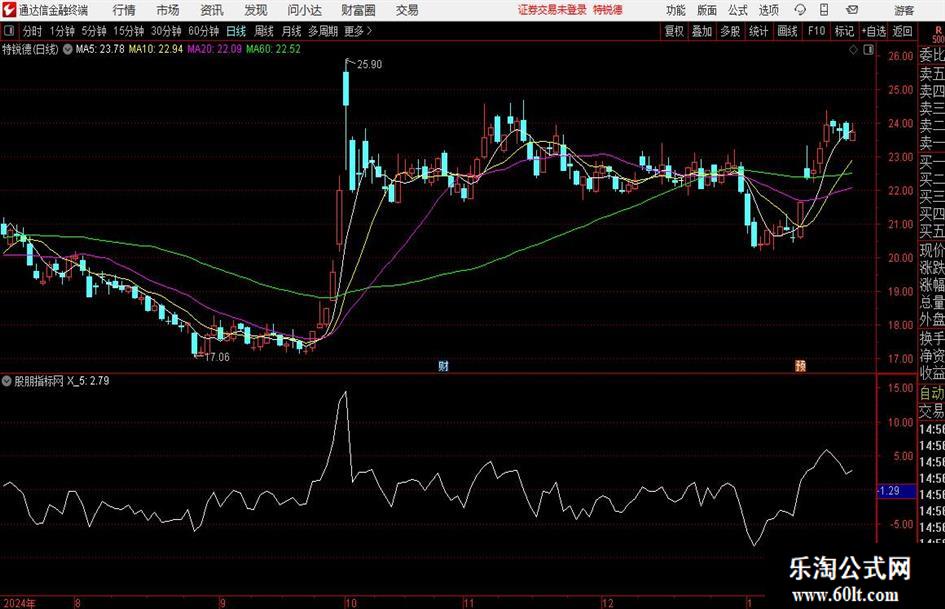
Task: Switch to the 60分钟 period tab
Action: [x=204, y=31]
